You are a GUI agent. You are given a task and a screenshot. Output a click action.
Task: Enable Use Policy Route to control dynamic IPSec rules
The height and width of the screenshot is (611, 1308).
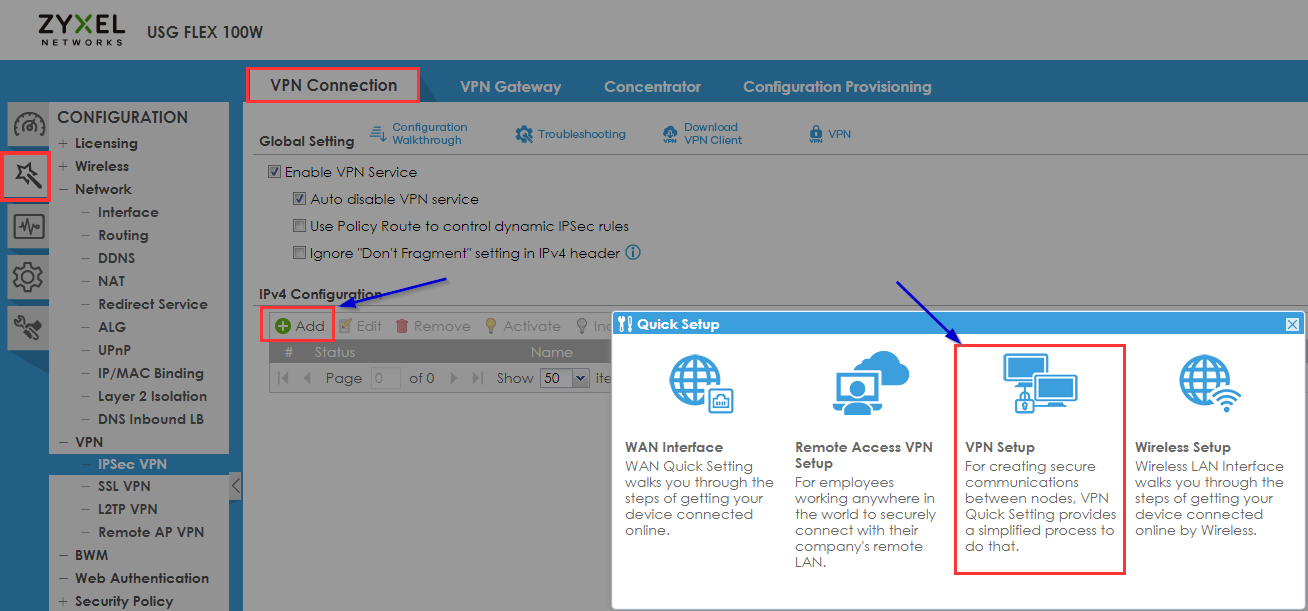(x=299, y=225)
